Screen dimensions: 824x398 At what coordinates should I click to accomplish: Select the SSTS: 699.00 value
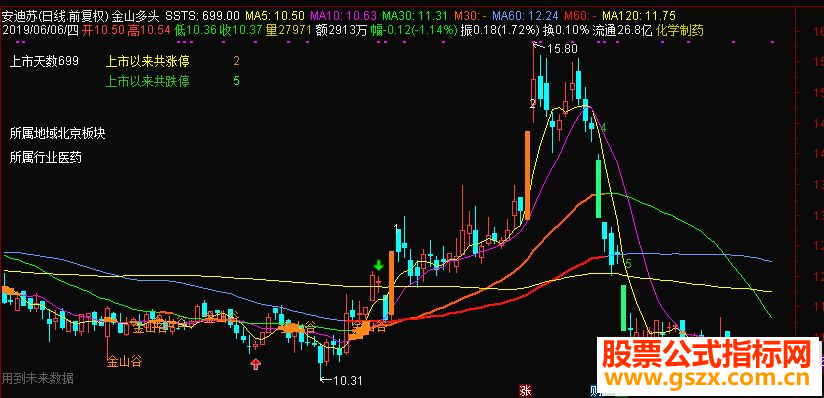pos(203,16)
